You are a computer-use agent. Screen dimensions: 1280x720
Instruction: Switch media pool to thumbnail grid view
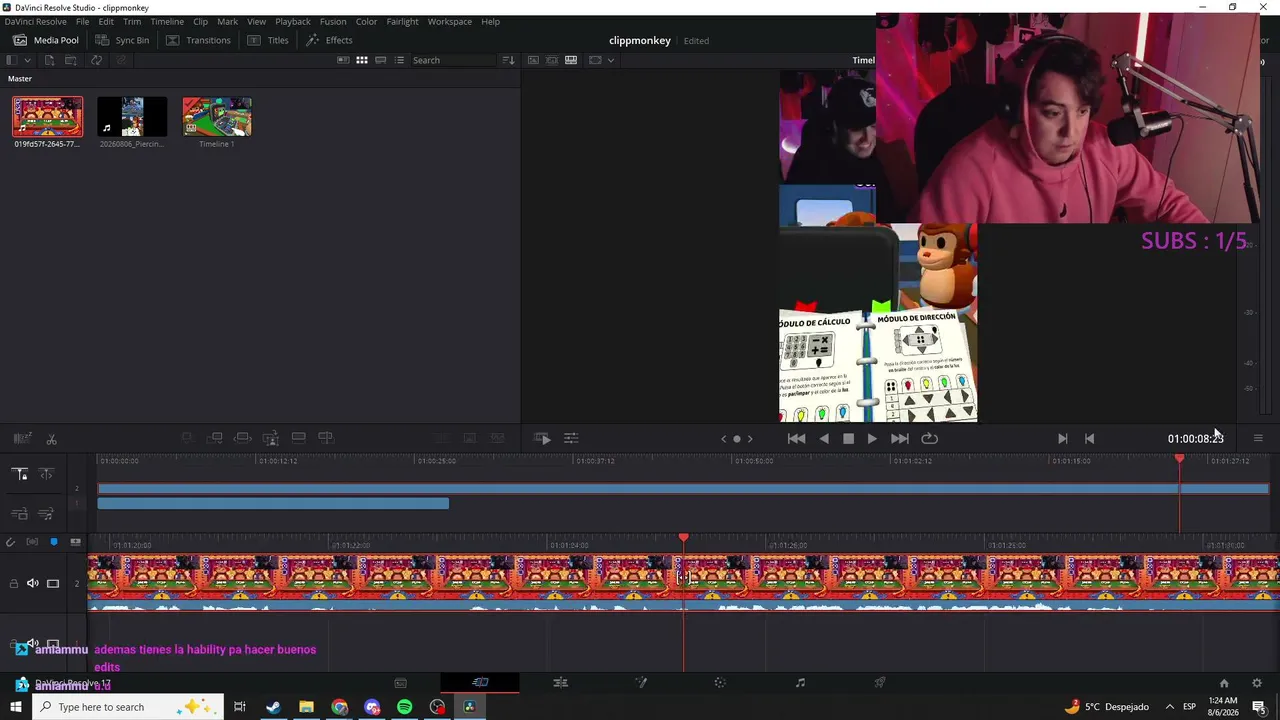(x=362, y=60)
